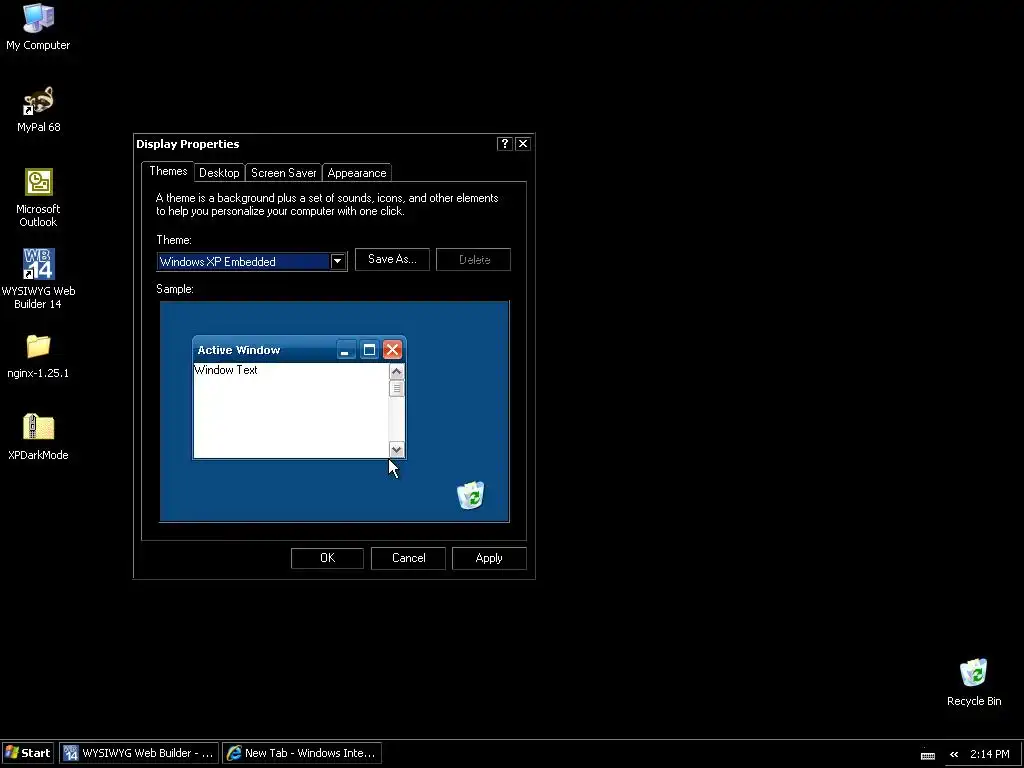This screenshot has width=1024, height=768.
Task: Open the Appearance tab
Action: 357,173
